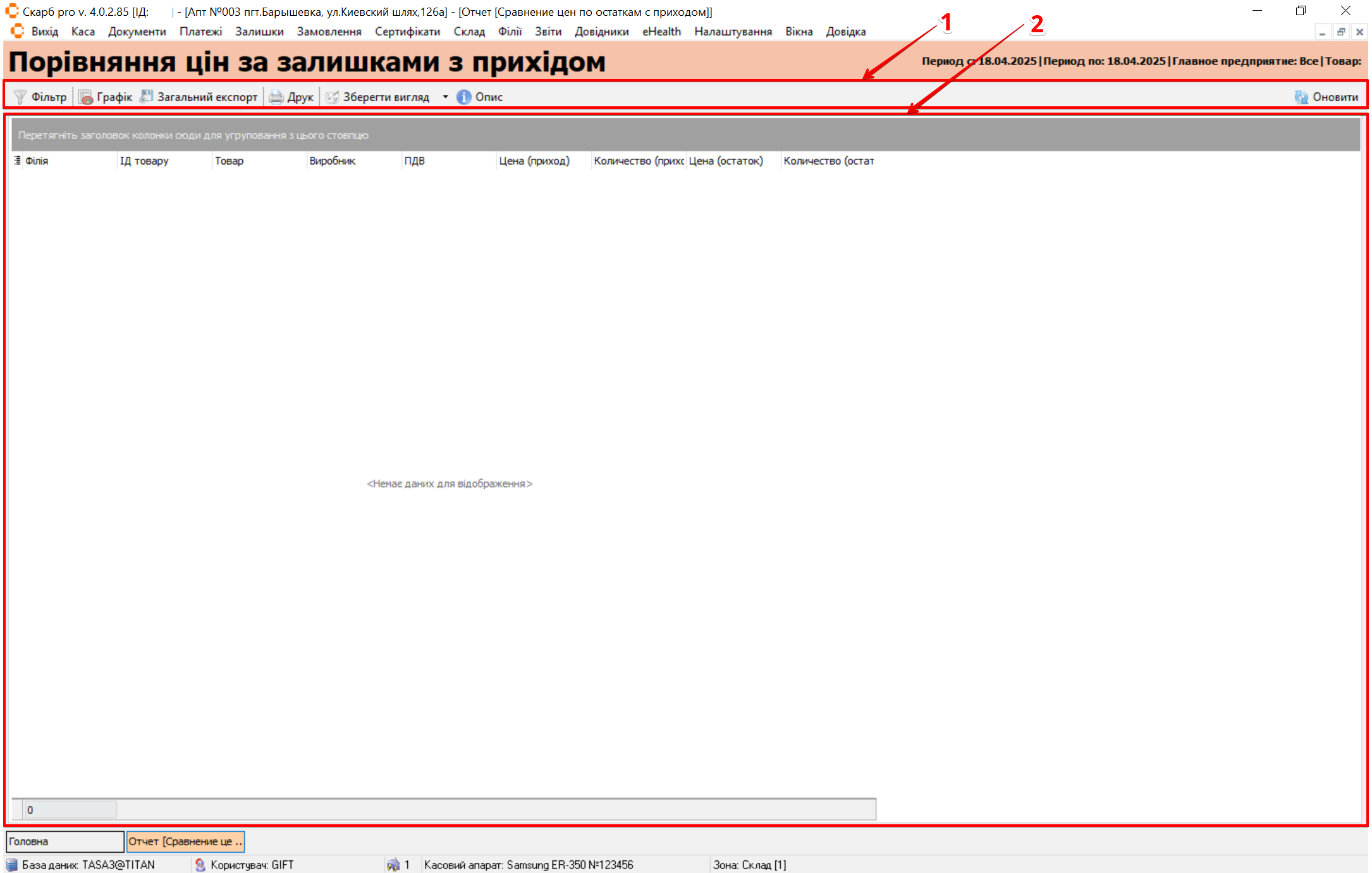Click the Загальний експорт save icon
This screenshot has height=873, width=1372.
pyautogui.click(x=147, y=96)
